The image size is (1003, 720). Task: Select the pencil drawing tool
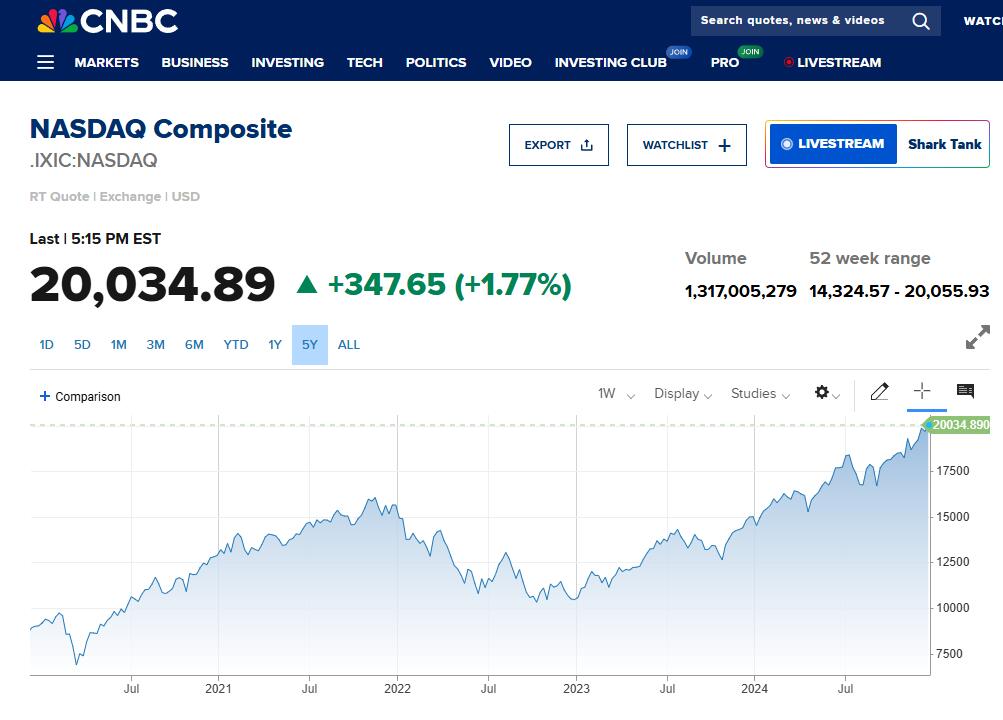879,392
